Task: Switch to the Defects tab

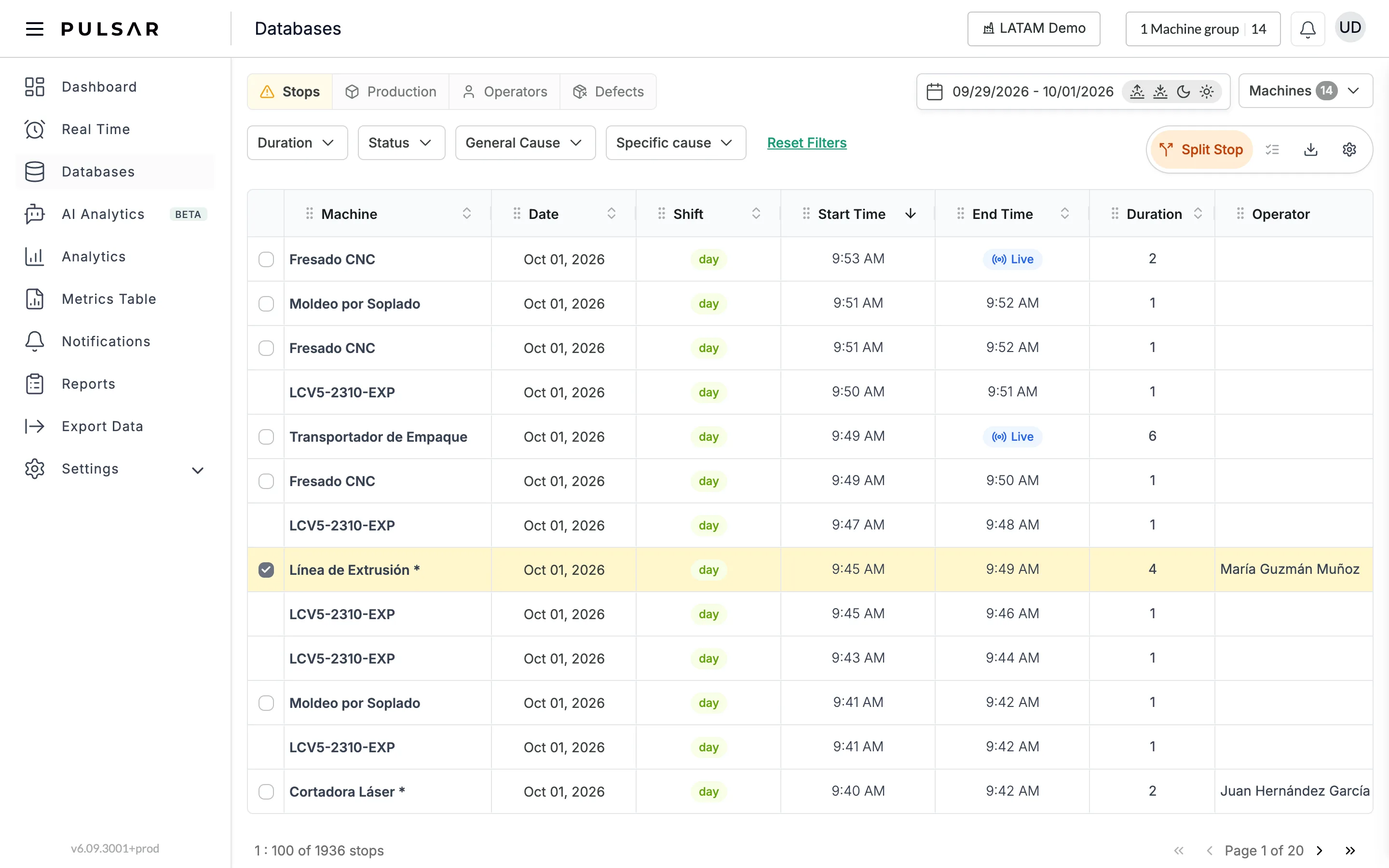Action: (x=608, y=92)
